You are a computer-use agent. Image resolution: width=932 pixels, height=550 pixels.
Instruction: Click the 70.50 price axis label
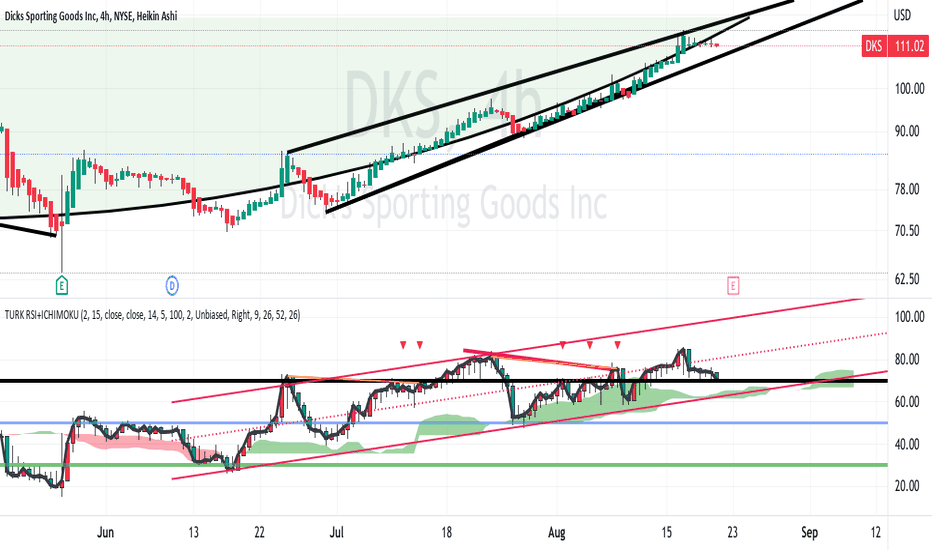(x=907, y=230)
